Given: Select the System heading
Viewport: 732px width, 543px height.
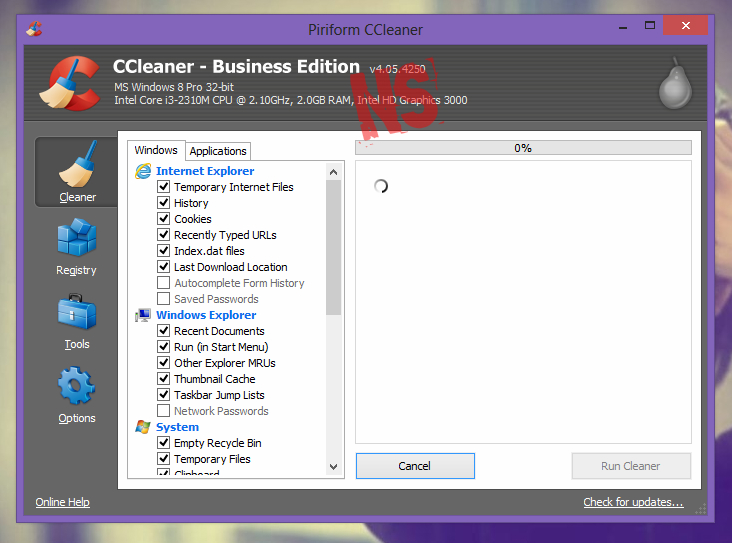Looking at the screenshot, I should coord(177,427).
